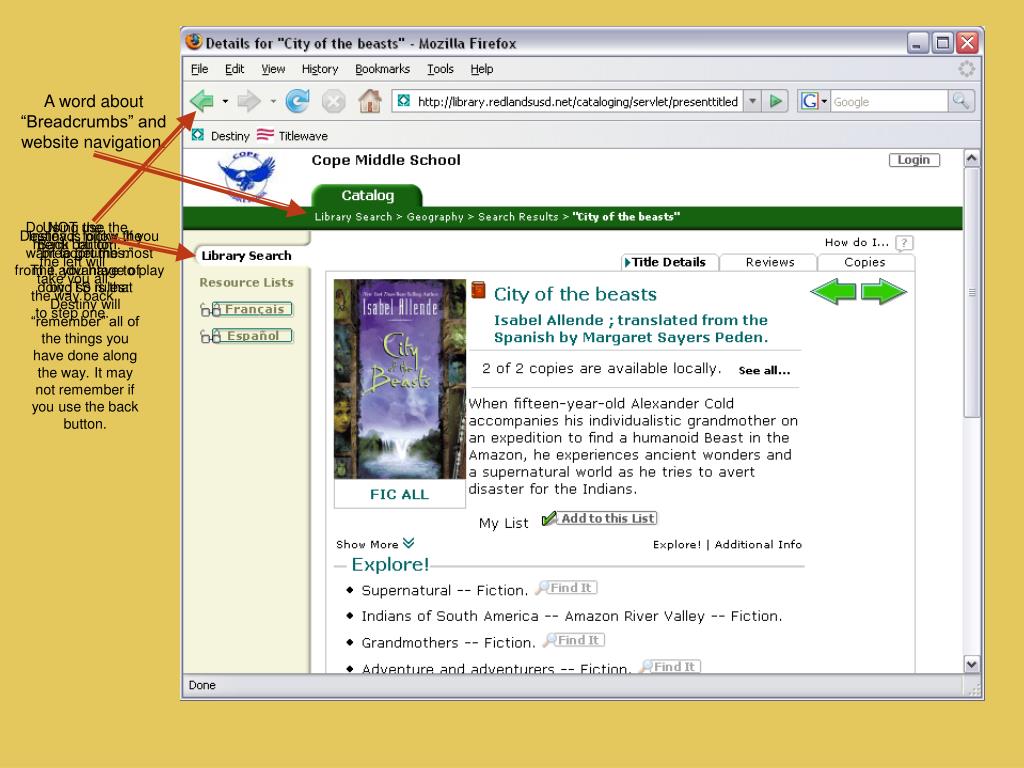Open the Destiny bookmark icon
1024x768 pixels.
click(198, 135)
